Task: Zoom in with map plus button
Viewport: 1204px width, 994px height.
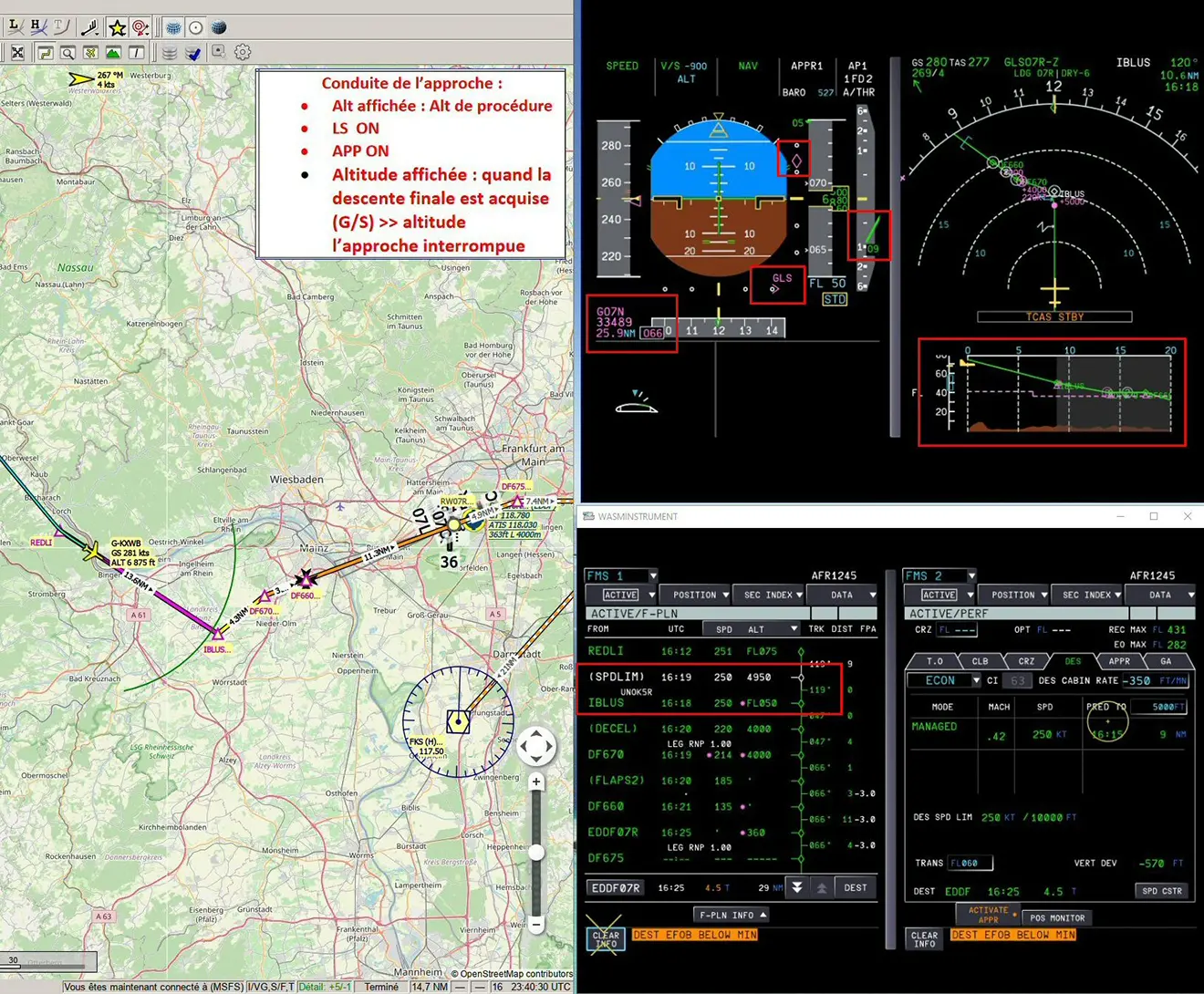Action: pos(536,782)
